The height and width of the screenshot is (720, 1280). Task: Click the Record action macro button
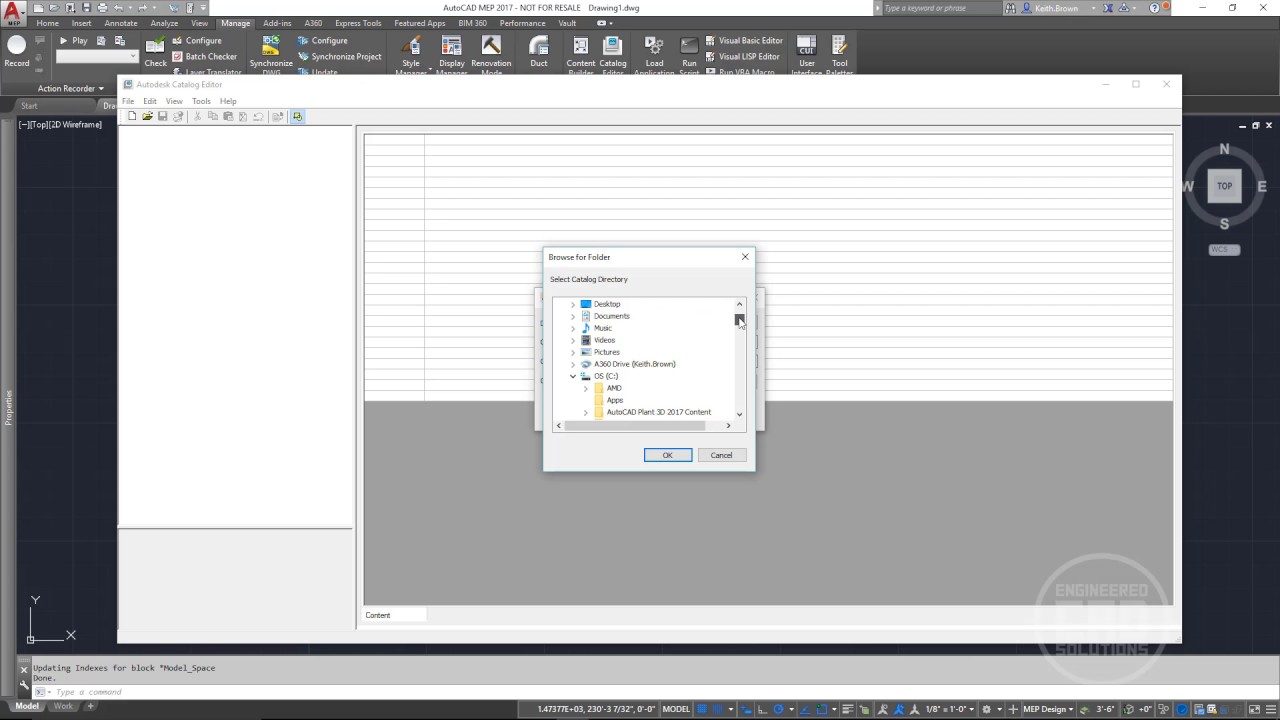17,50
